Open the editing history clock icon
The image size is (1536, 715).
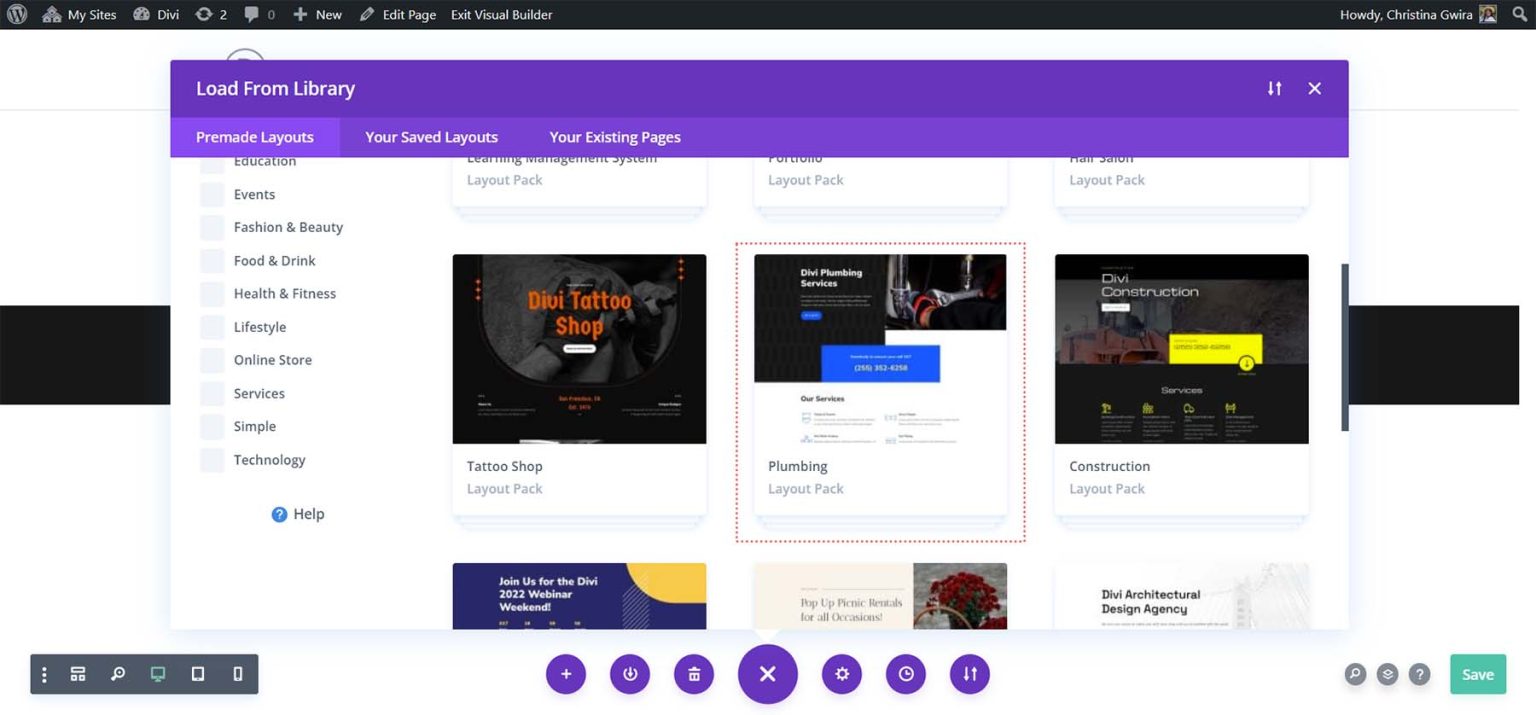point(905,674)
